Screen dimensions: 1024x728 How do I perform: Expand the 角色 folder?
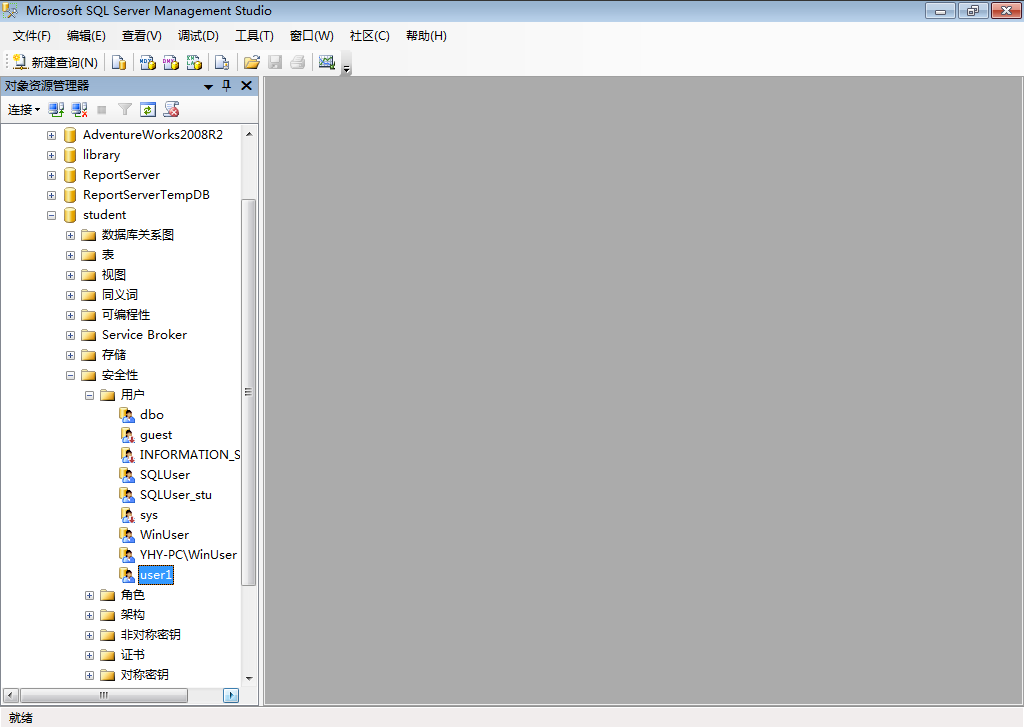coord(89,595)
